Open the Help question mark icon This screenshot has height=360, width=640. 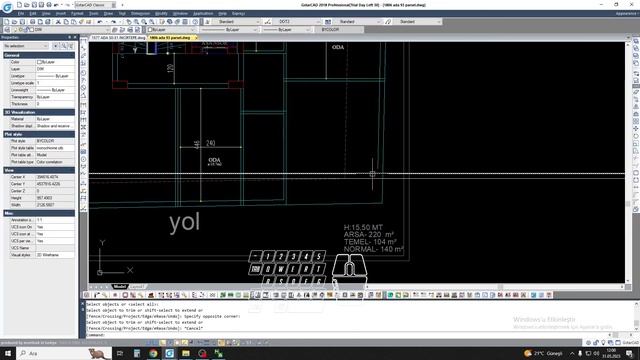click(x=195, y=22)
